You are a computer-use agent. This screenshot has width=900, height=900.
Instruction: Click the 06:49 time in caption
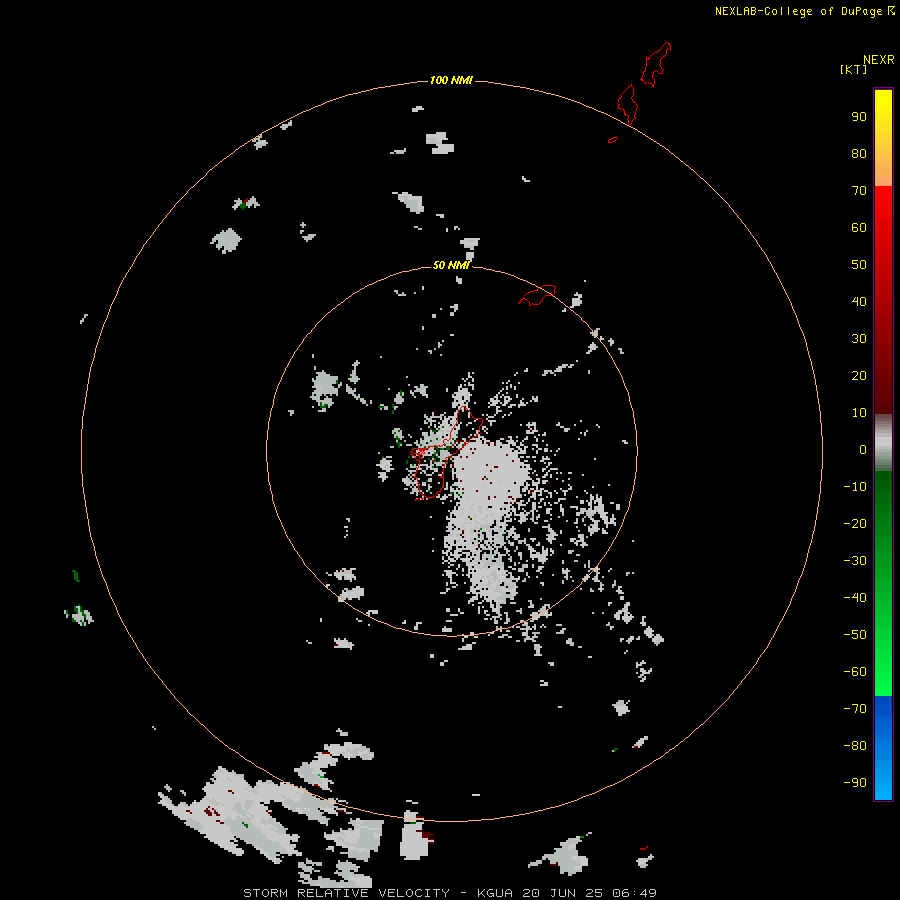[634, 893]
